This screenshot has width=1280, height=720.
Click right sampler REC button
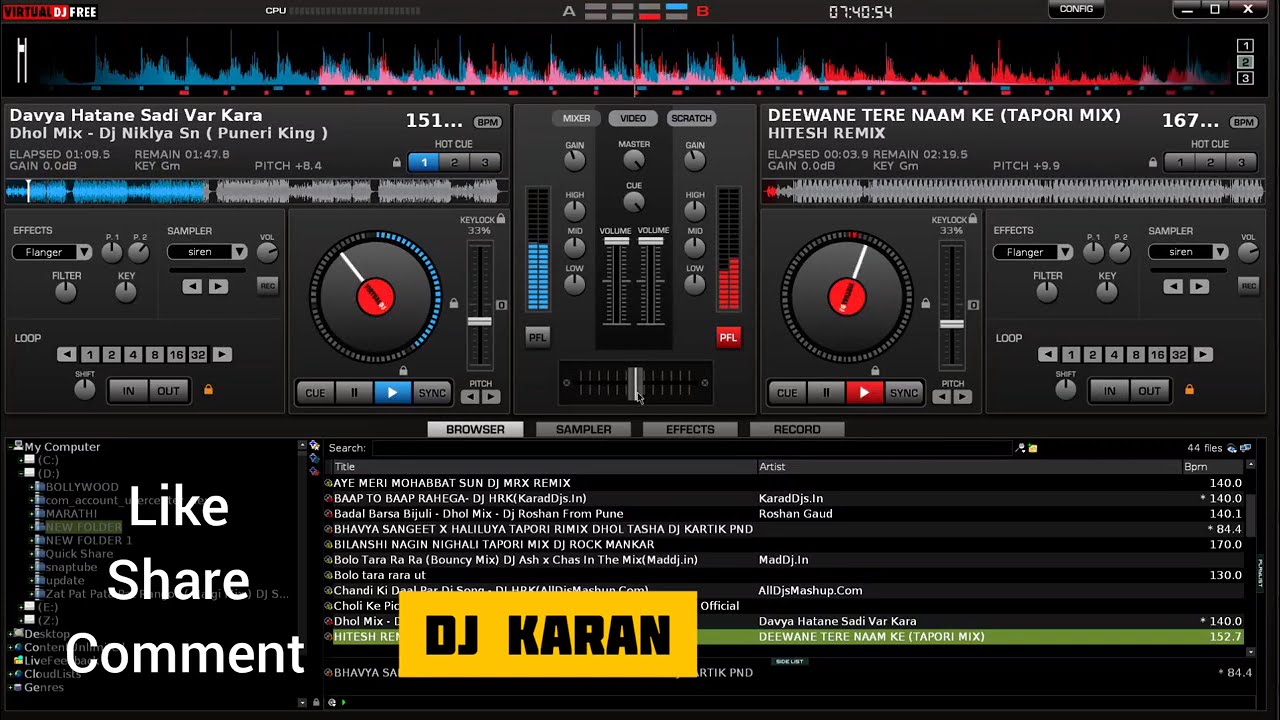[x=1248, y=286]
